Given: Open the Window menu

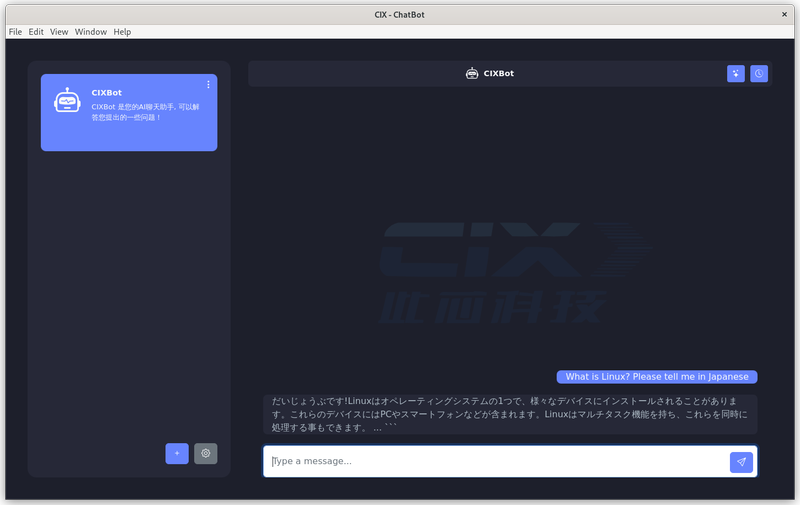Looking at the screenshot, I should 91,32.
